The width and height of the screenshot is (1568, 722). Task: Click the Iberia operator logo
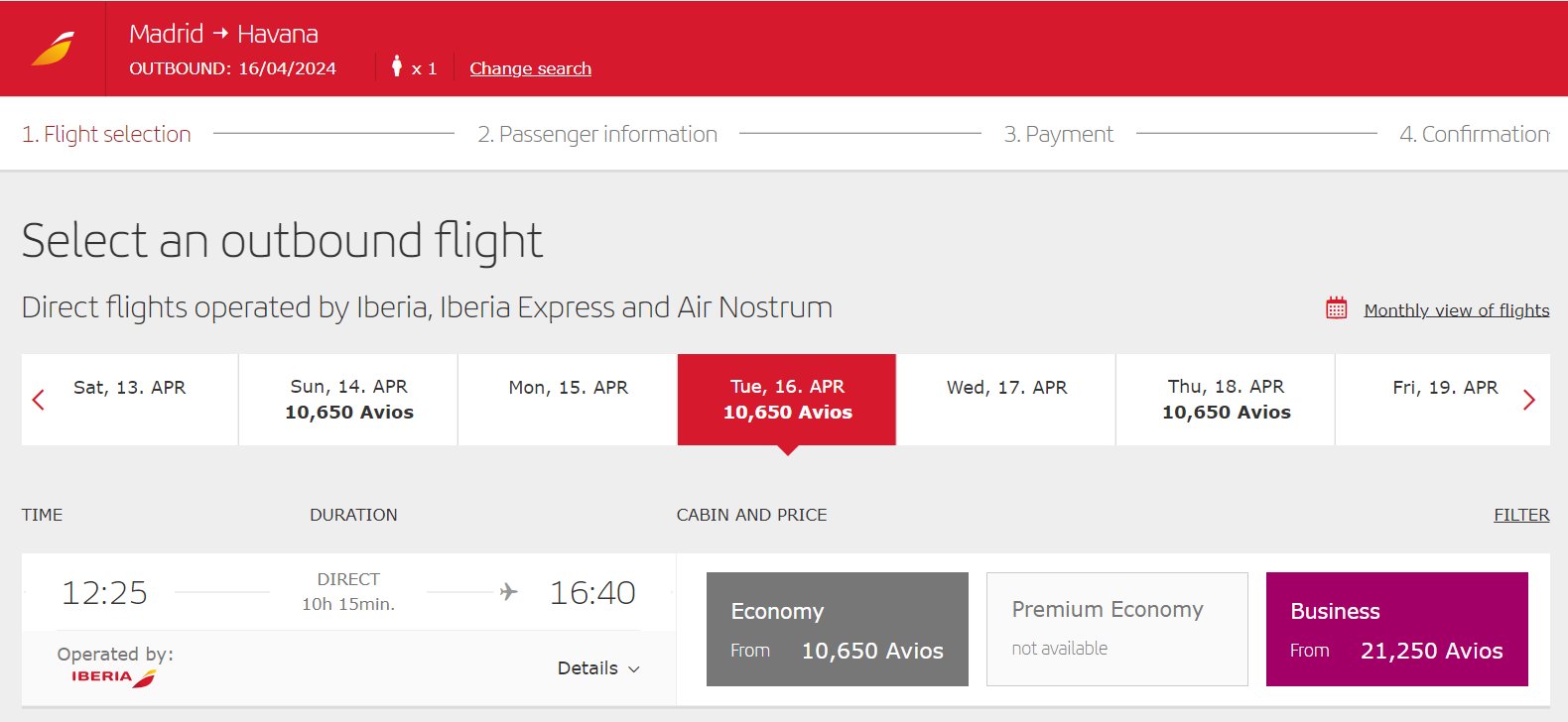[x=113, y=677]
